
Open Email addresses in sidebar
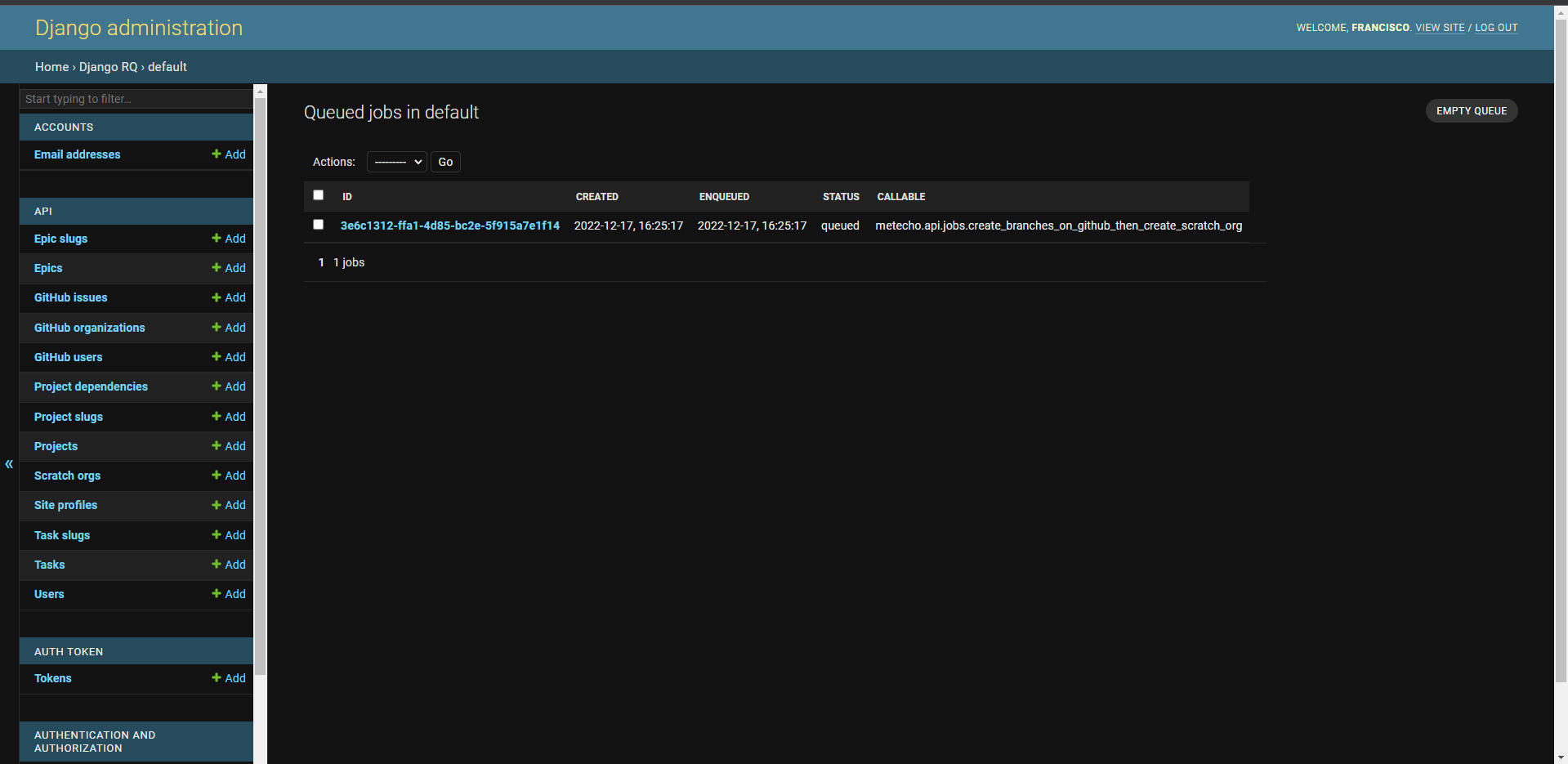click(78, 154)
